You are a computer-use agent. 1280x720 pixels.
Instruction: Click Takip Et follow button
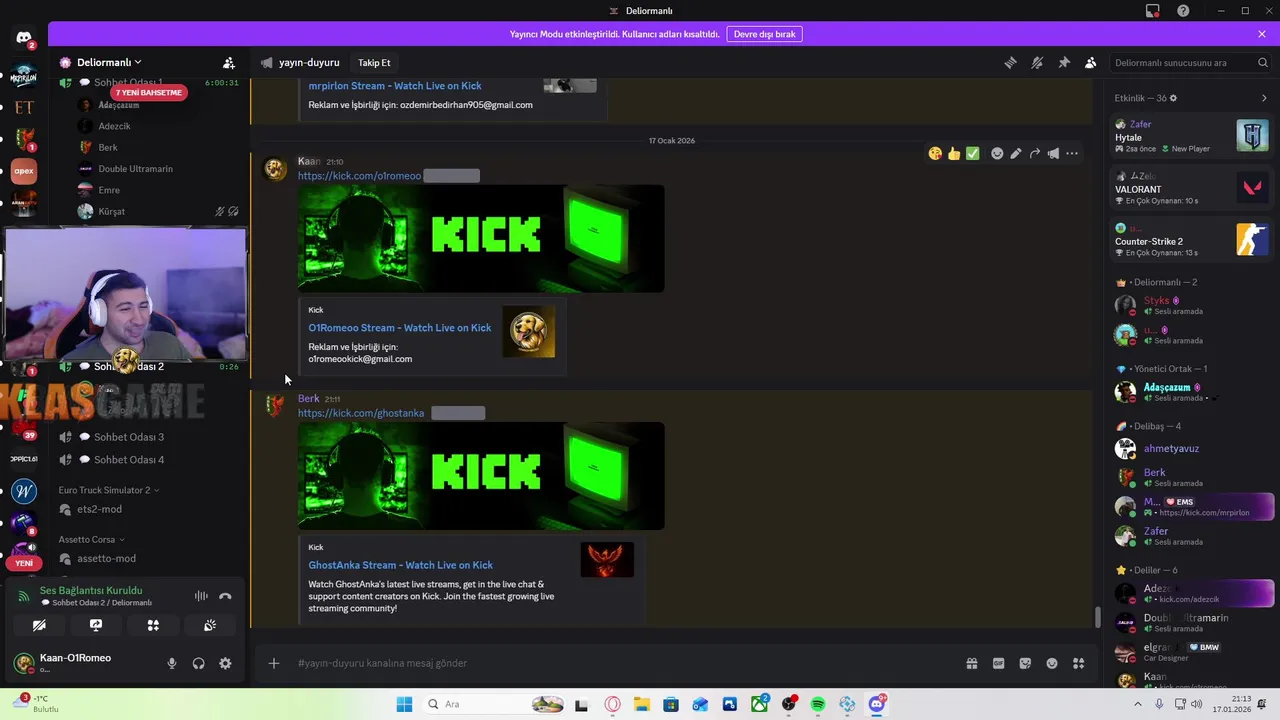374,62
